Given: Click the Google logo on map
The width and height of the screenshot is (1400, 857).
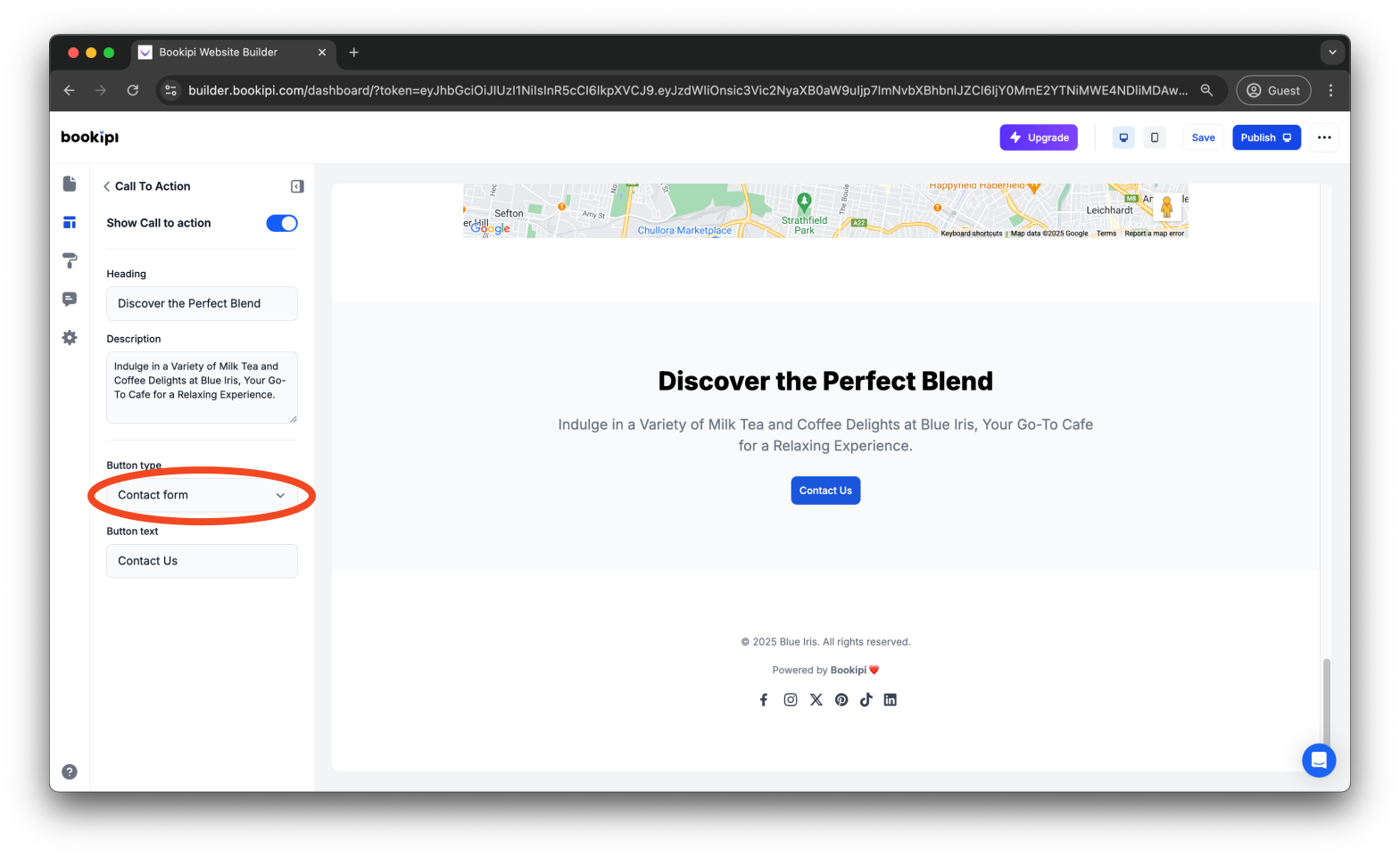Looking at the screenshot, I should click(490, 228).
